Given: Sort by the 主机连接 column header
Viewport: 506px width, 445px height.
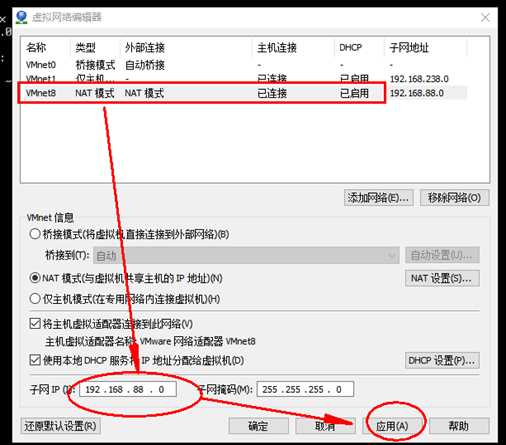Looking at the screenshot, I should pos(293,48).
